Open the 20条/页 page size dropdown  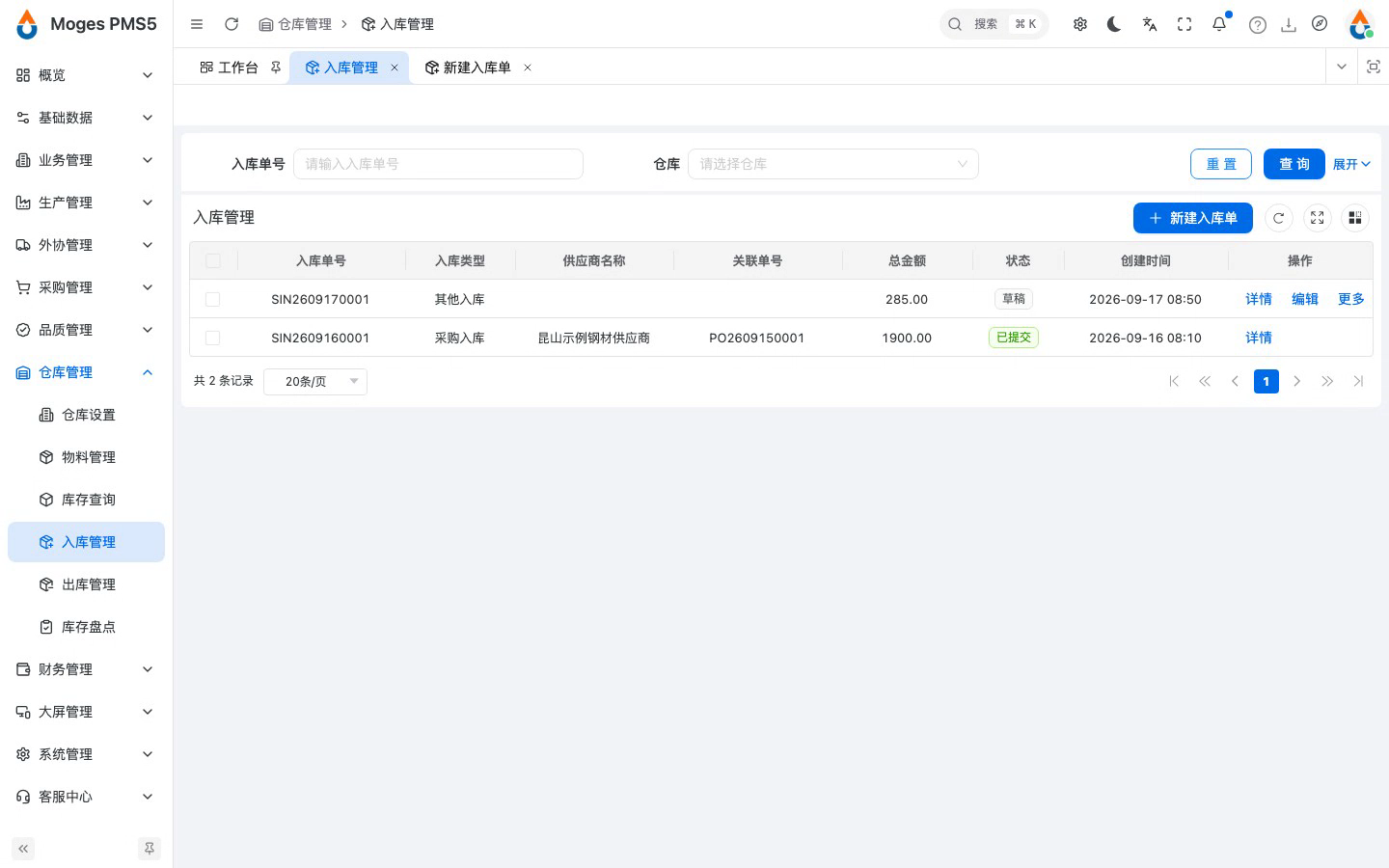315,381
